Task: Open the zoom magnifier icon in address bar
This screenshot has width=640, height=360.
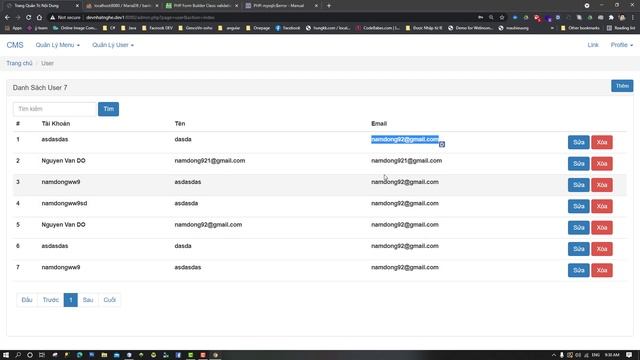Action: click(491, 18)
